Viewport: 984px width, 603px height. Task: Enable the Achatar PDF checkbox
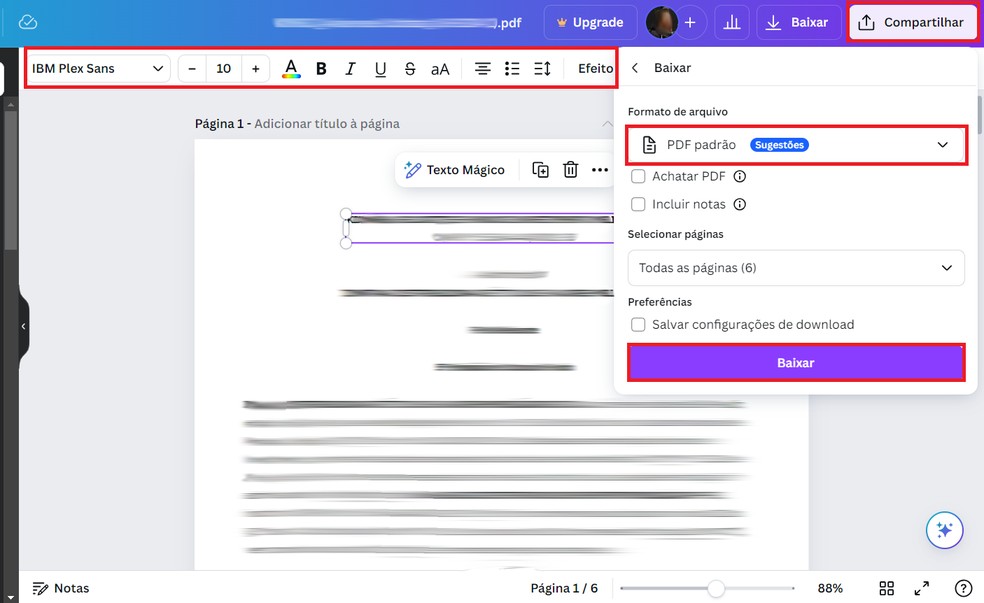click(638, 176)
